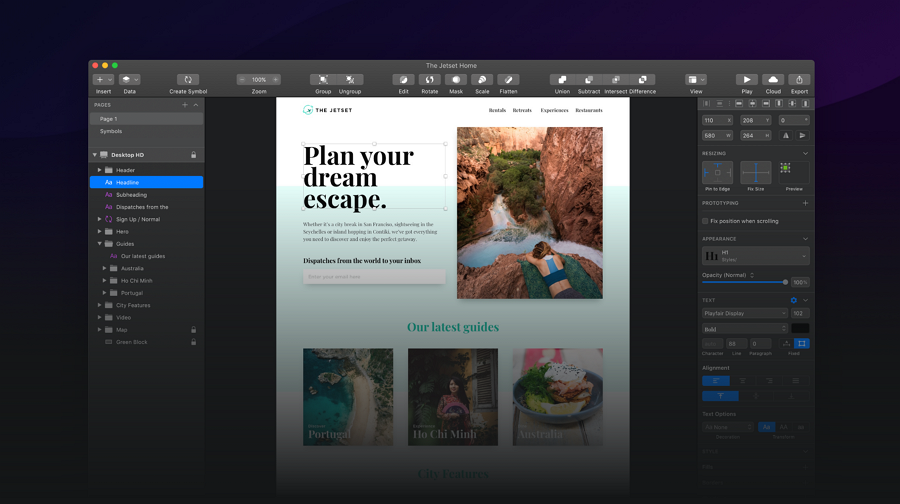
Task: Expand the Header layer group
Action: click(99, 170)
